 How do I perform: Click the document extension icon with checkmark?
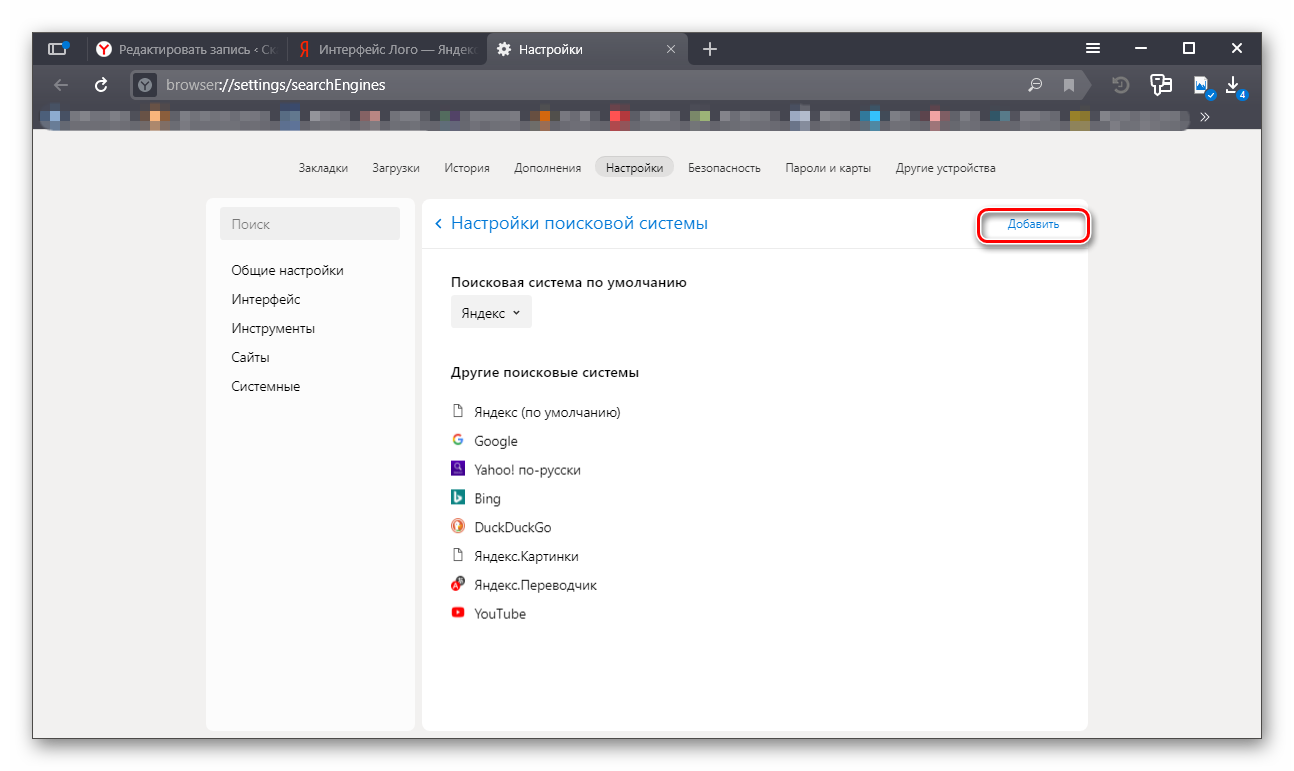point(1202,86)
